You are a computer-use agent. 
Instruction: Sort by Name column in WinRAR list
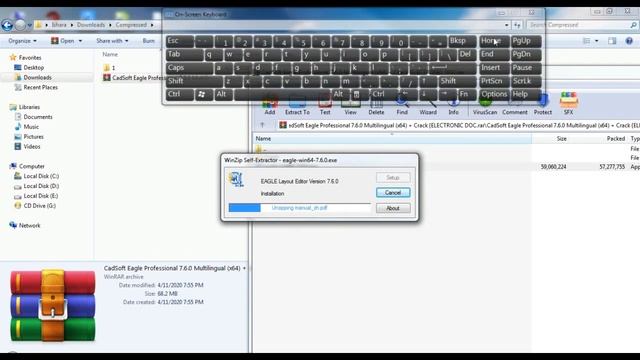pyautogui.click(x=392, y=139)
